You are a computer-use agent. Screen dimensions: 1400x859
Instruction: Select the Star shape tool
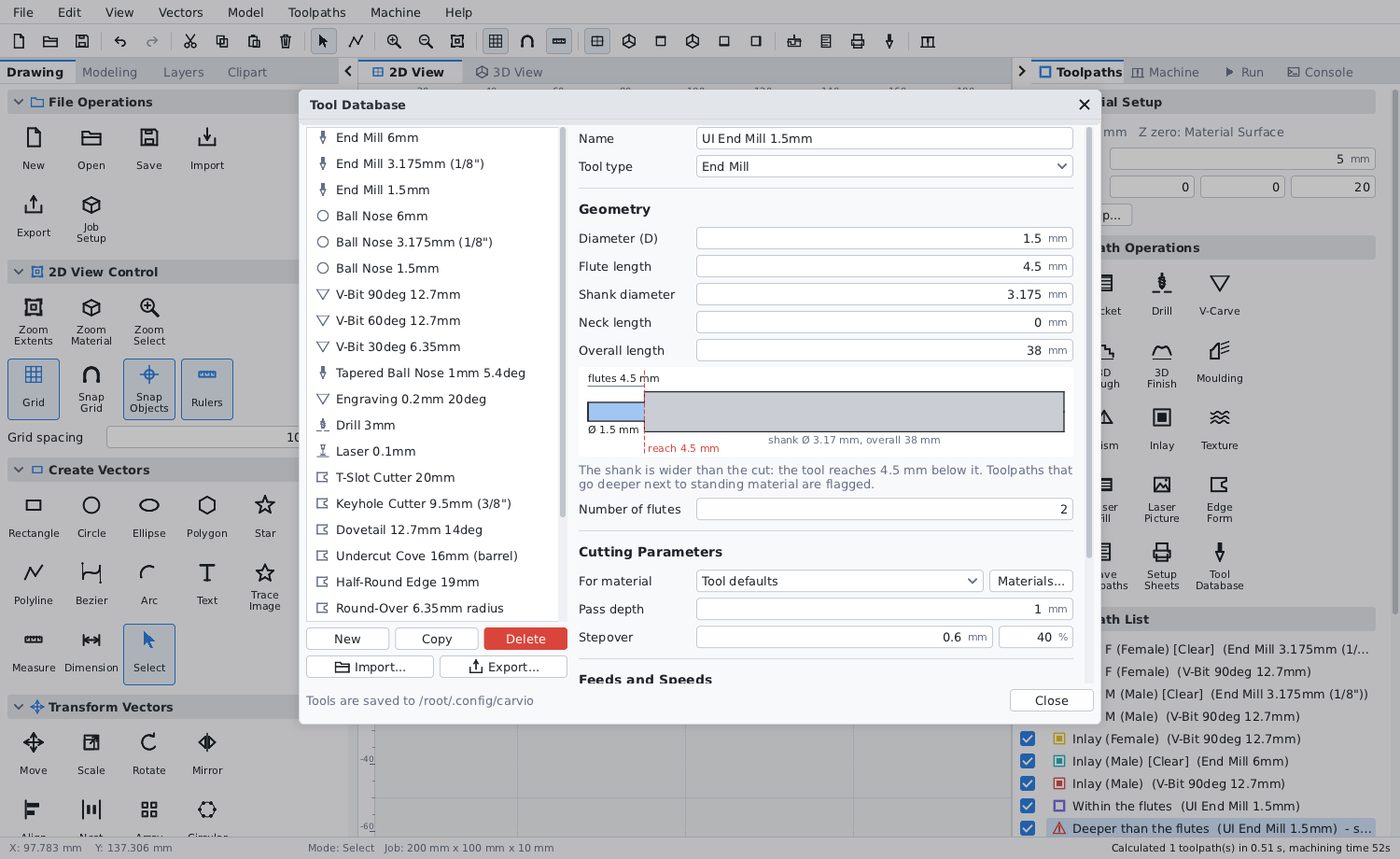(x=265, y=516)
